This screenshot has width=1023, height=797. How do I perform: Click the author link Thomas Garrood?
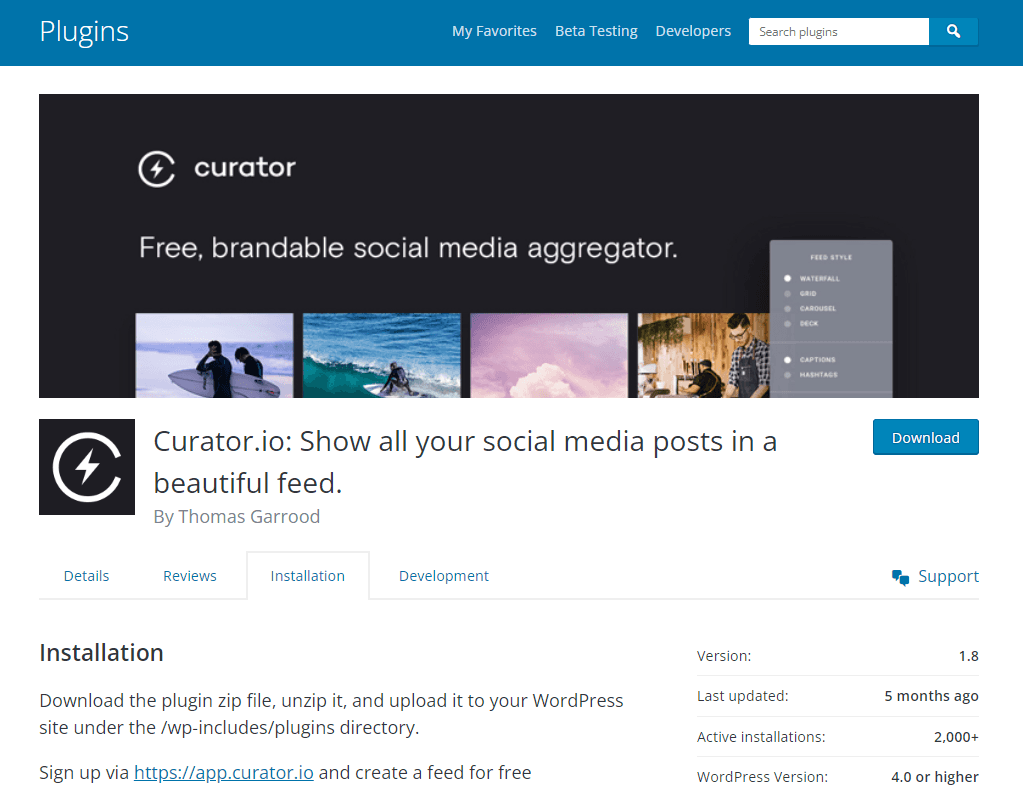(x=249, y=516)
